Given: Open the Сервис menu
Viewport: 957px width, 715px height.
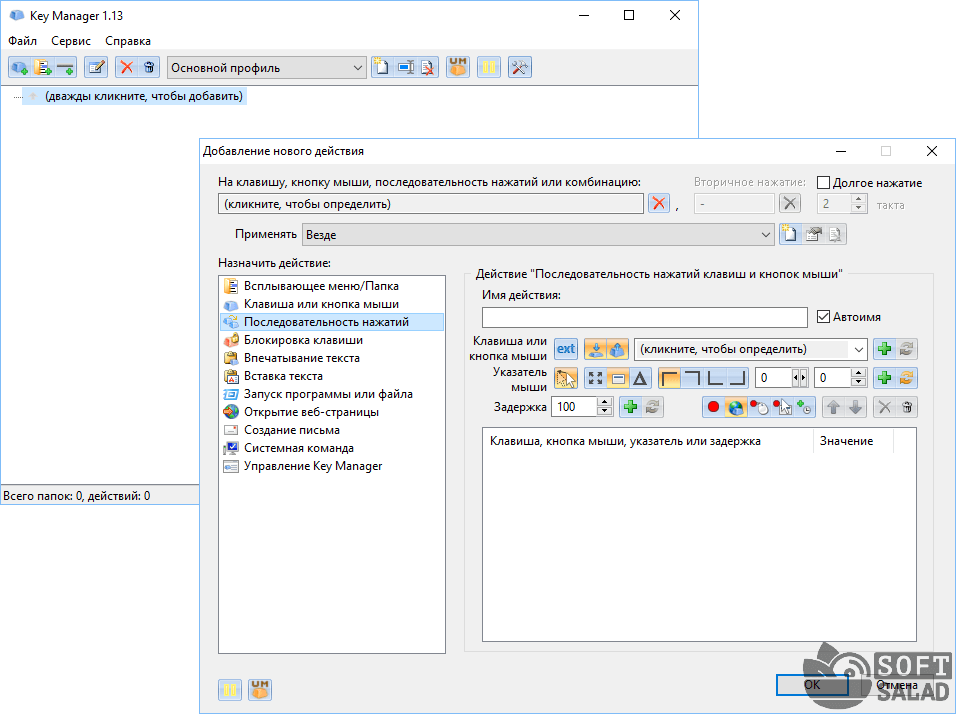Looking at the screenshot, I should click(71, 41).
